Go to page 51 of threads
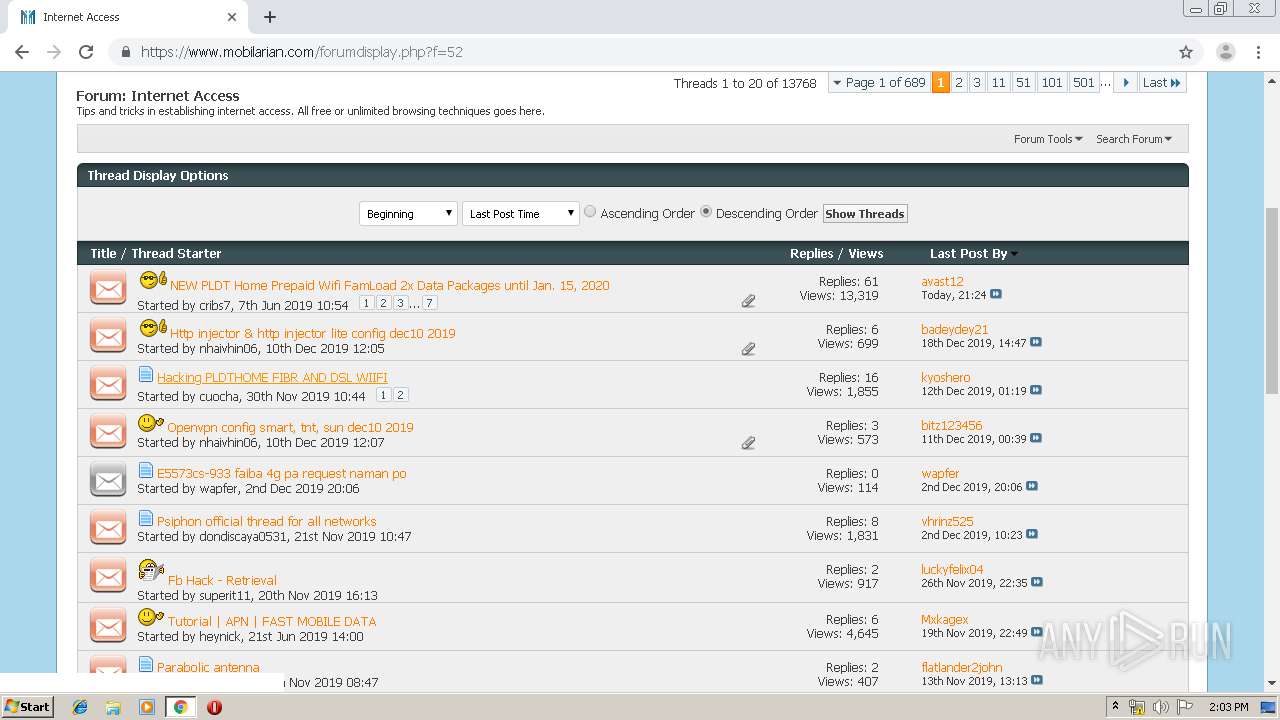 click(x=1023, y=83)
